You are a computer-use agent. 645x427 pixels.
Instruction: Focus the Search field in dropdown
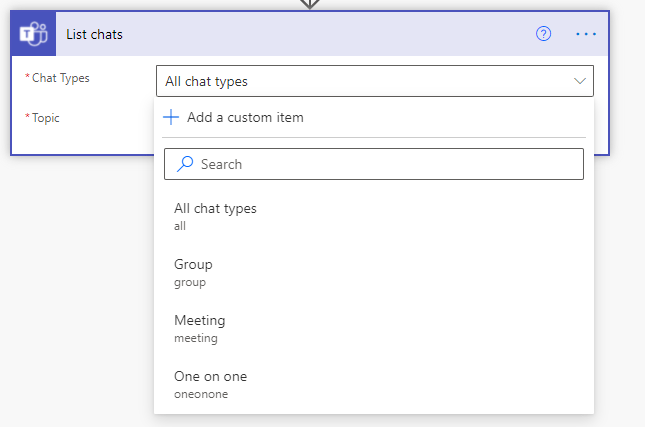pyautogui.click(x=385, y=164)
